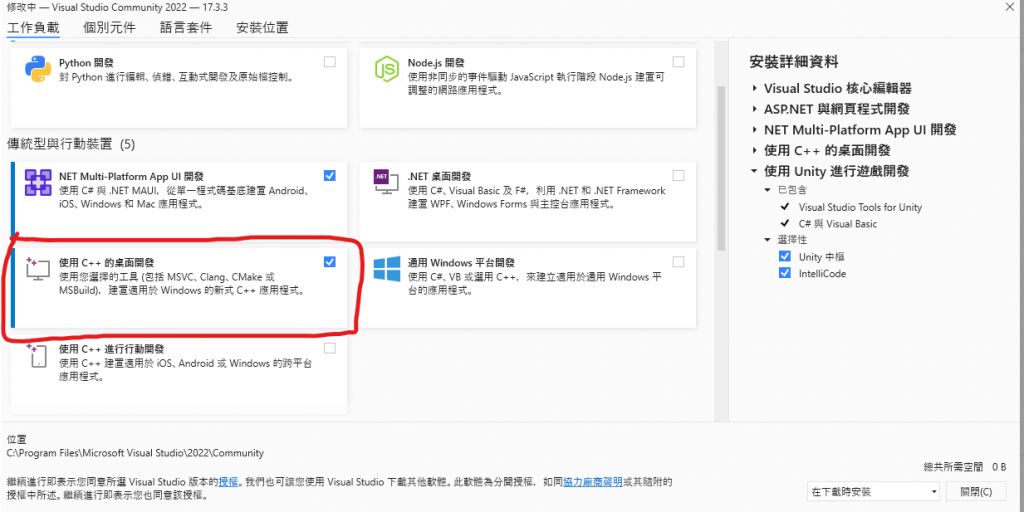Check the 使用 C++ 進行行動開發 checkbox
This screenshot has height=512, width=1024.
[x=330, y=348]
